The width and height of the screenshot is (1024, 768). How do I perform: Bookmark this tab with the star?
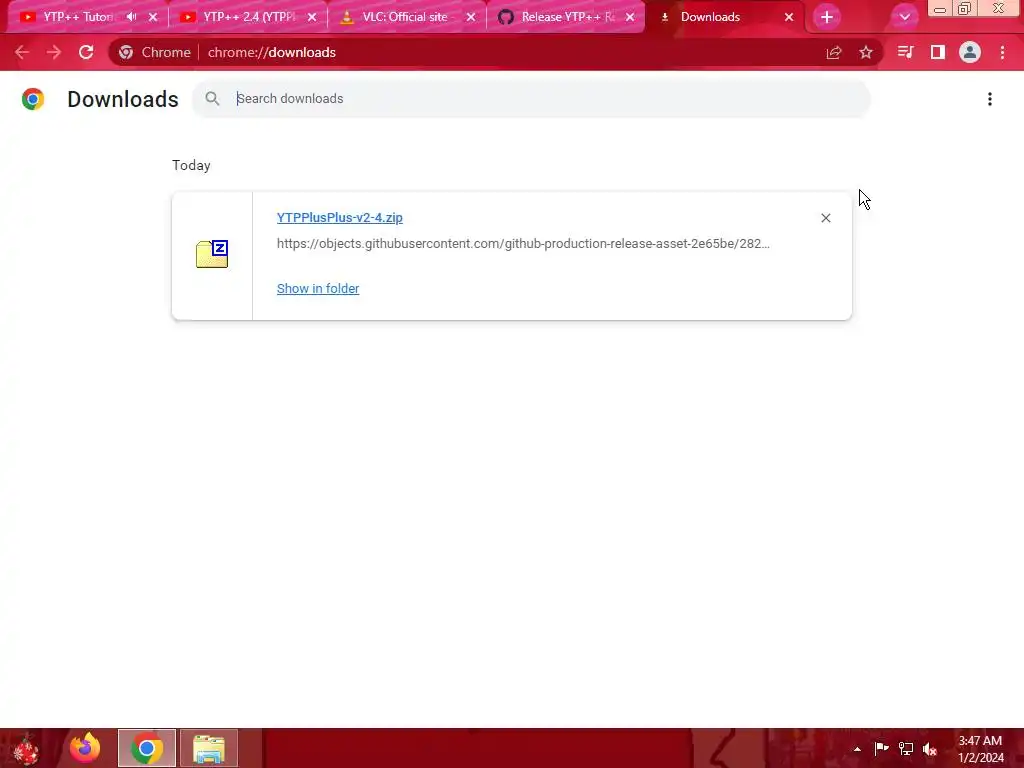(x=866, y=52)
